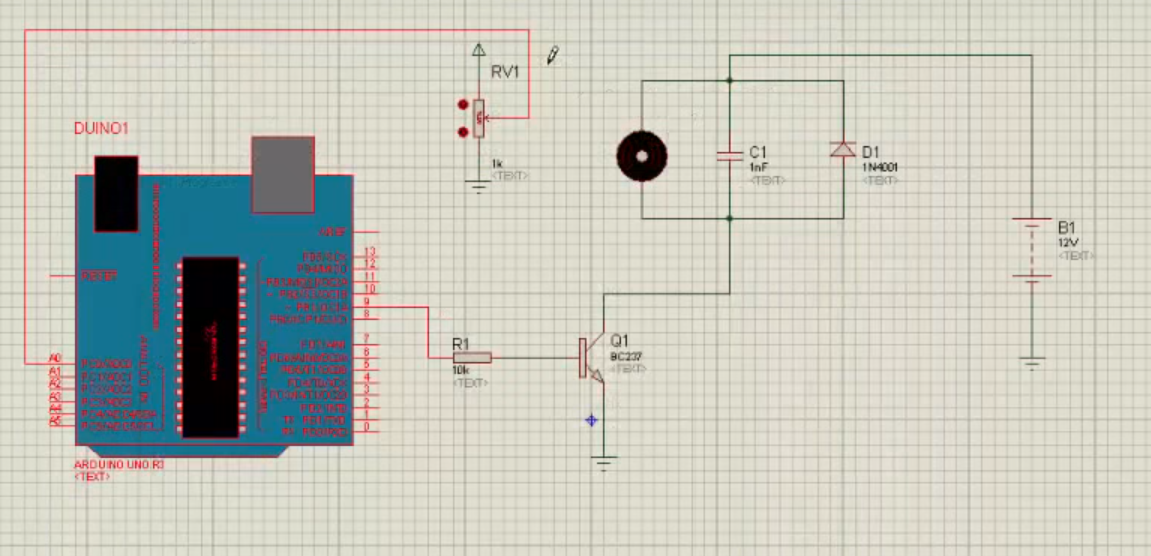1151x556 pixels.
Task: Click the D1 label
Action: point(871,152)
